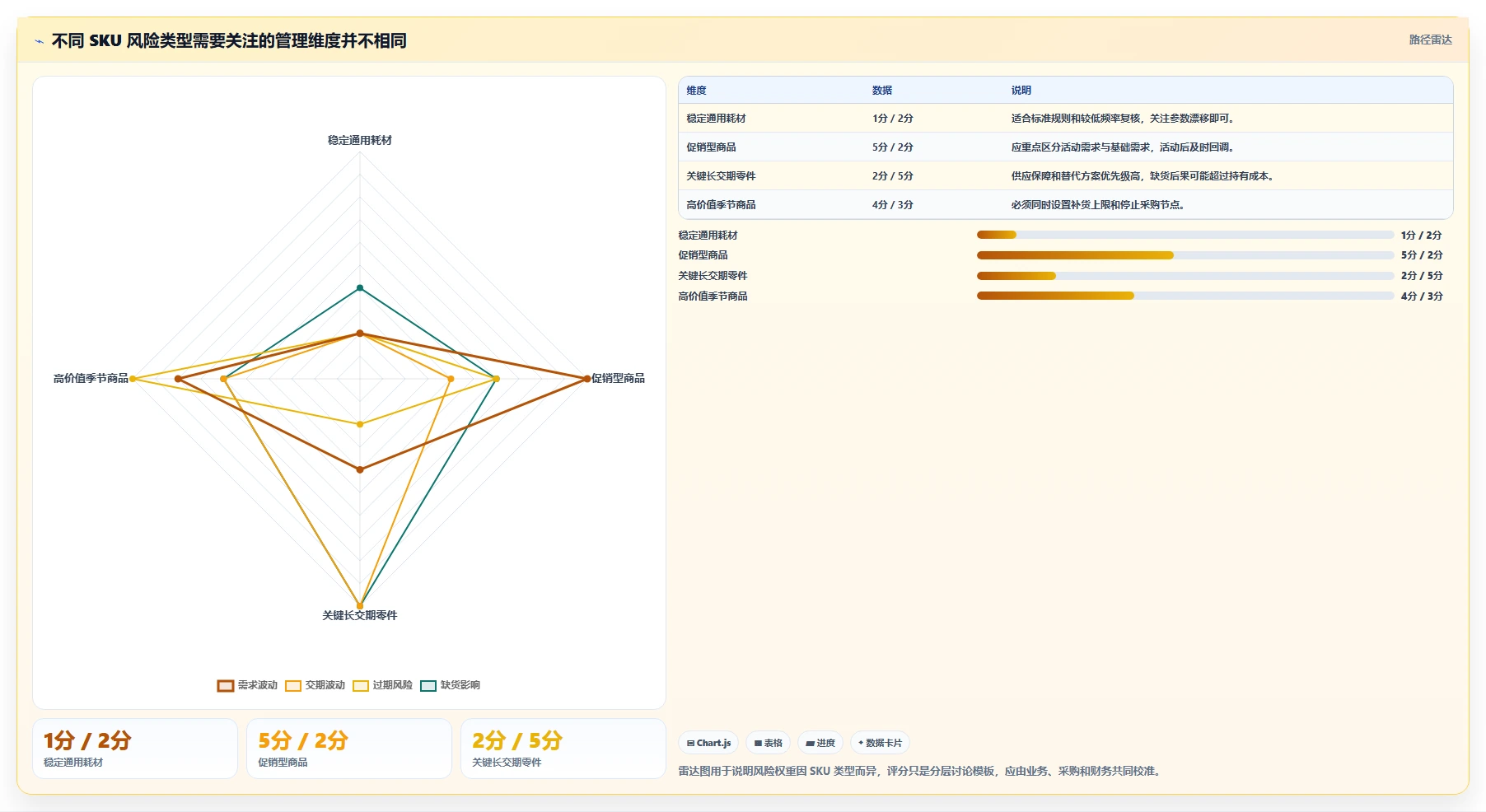Click the yellow data point at 高价值季节商品 axis end
Viewport: 1486px width, 812px height.
[x=133, y=379]
